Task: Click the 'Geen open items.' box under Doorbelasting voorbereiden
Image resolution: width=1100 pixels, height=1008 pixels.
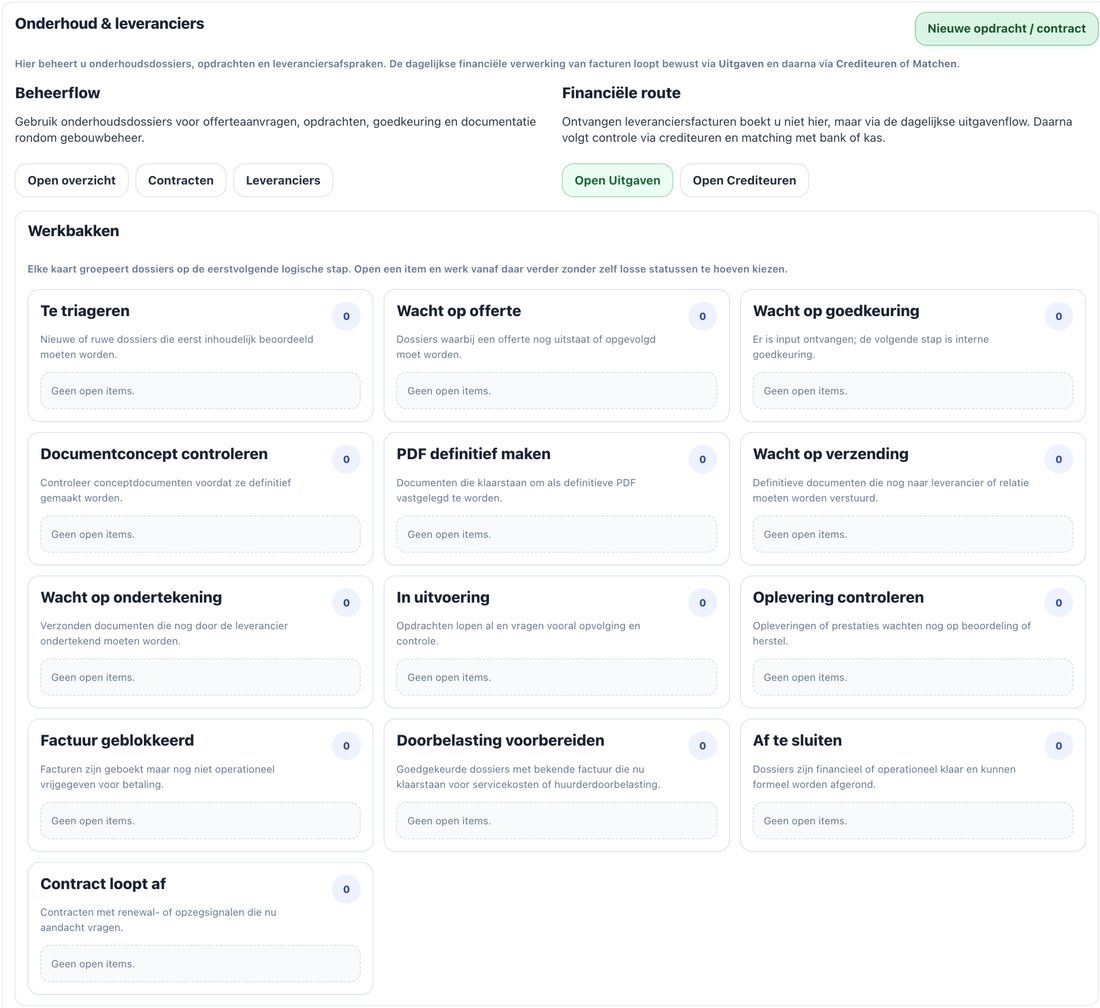Action: click(556, 820)
